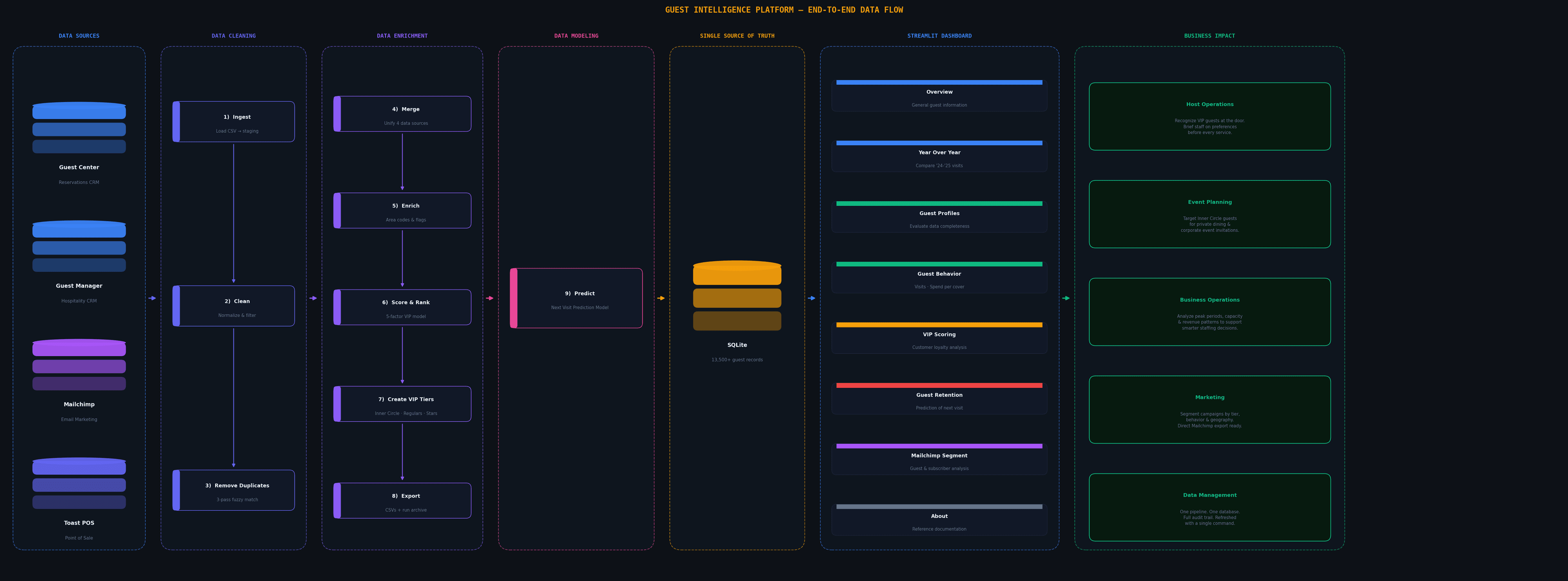Image resolution: width=1568 pixels, height=581 pixels.
Task: Click the Guest Center database icon
Action: [x=79, y=128]
